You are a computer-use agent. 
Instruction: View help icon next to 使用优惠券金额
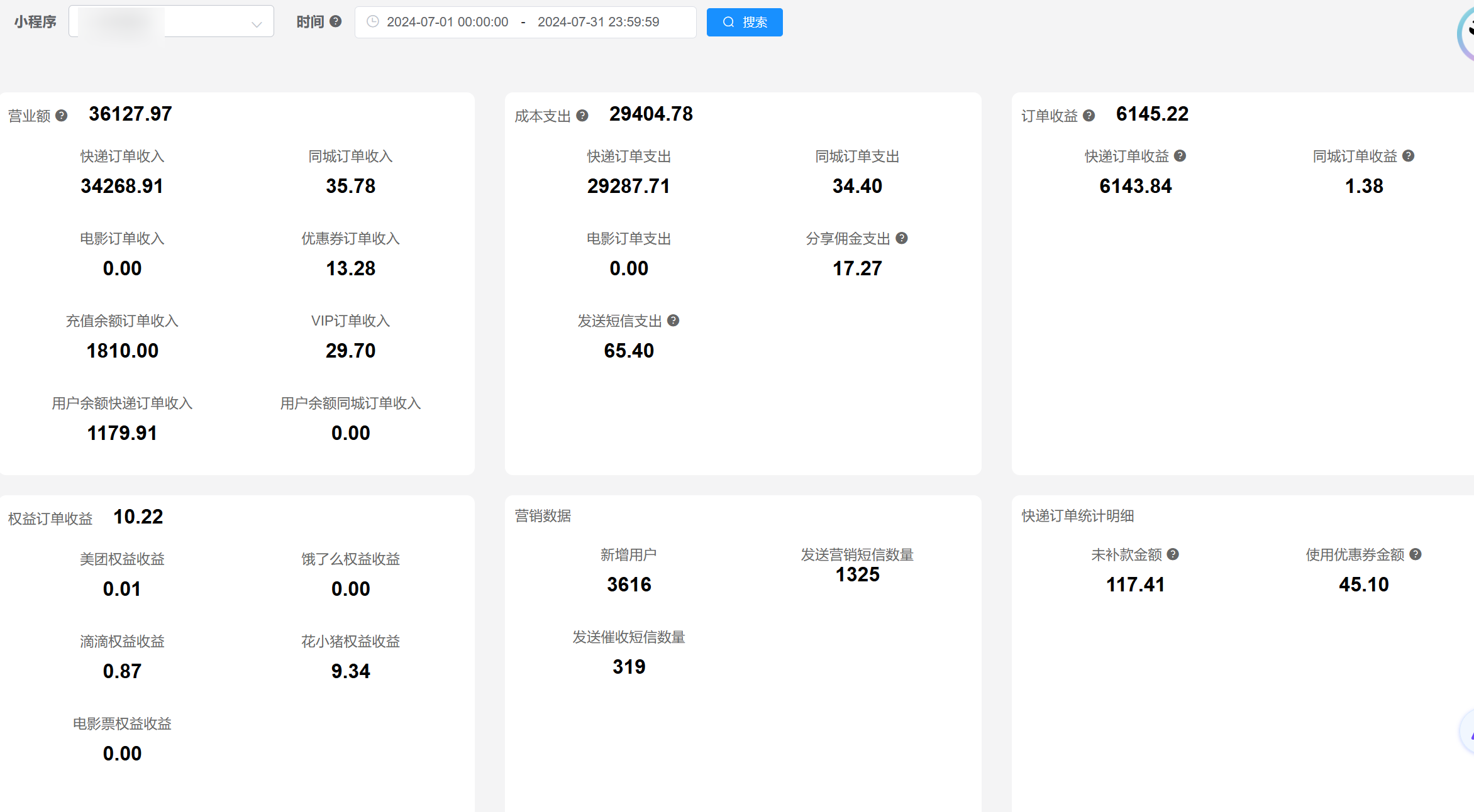pyautogui.click(x=1416, y=554)
